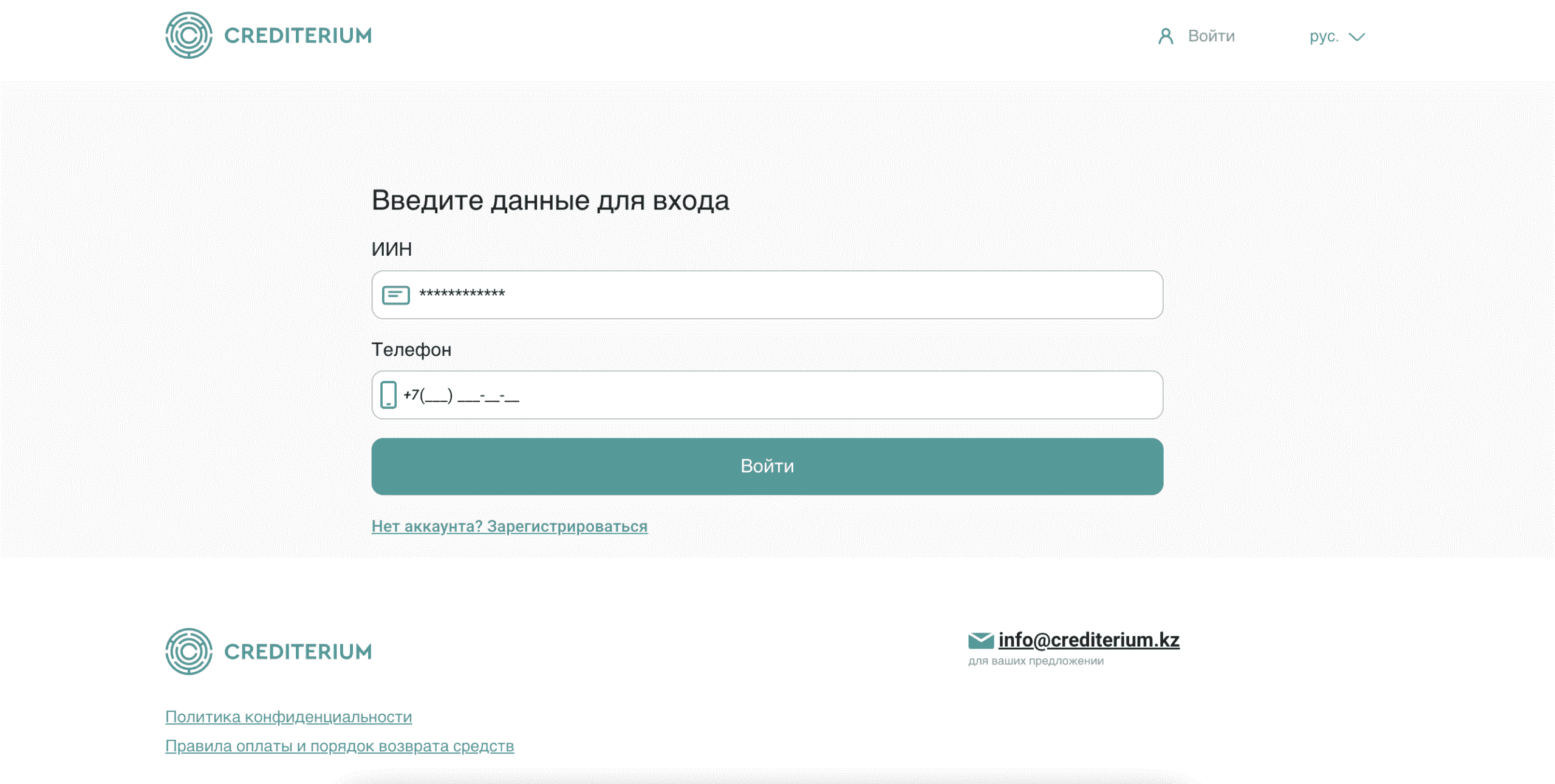Click the Введите данные для входа heading

click(x=550, y=200)
